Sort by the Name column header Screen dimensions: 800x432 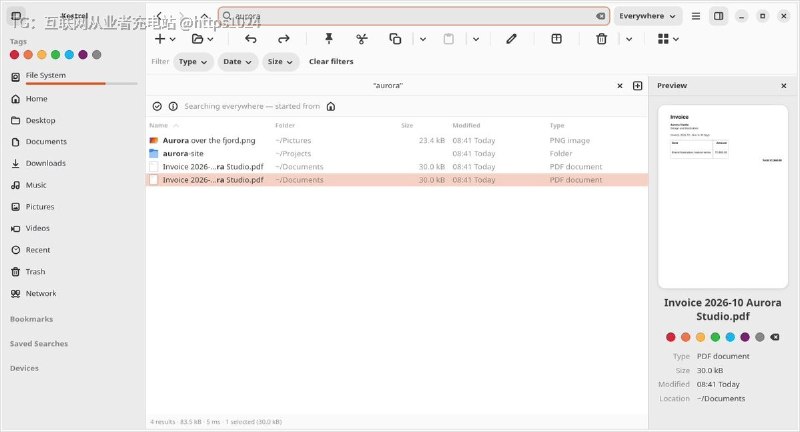click(x=159, y=125)
